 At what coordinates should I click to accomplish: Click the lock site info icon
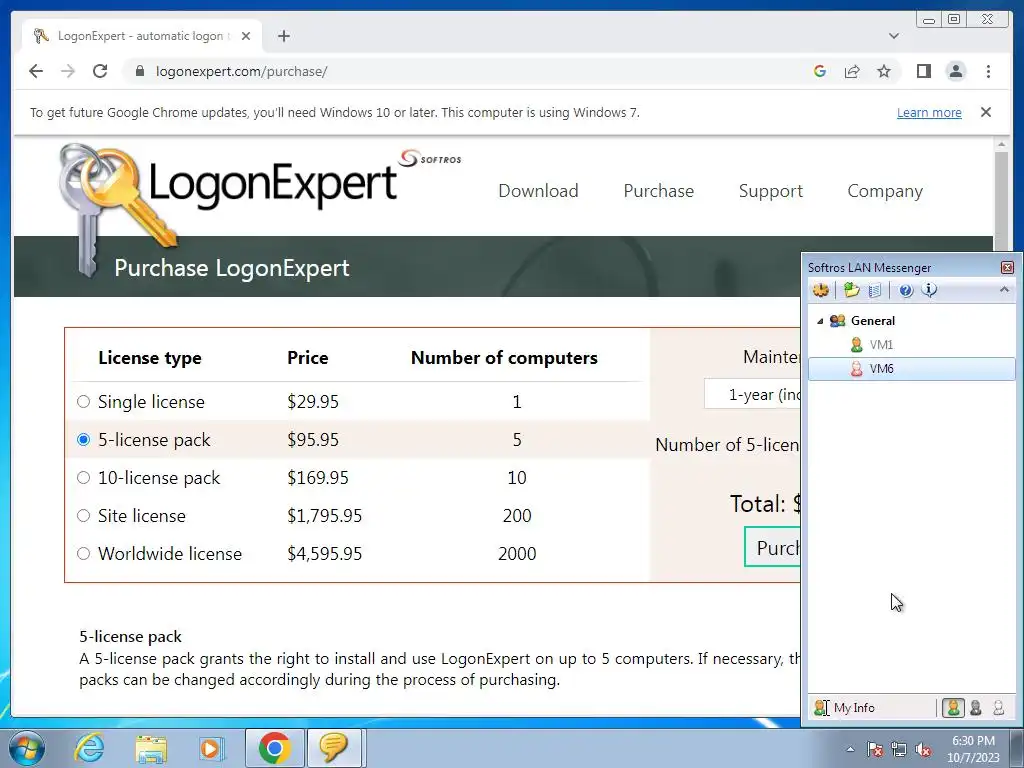tap(139, 71)
